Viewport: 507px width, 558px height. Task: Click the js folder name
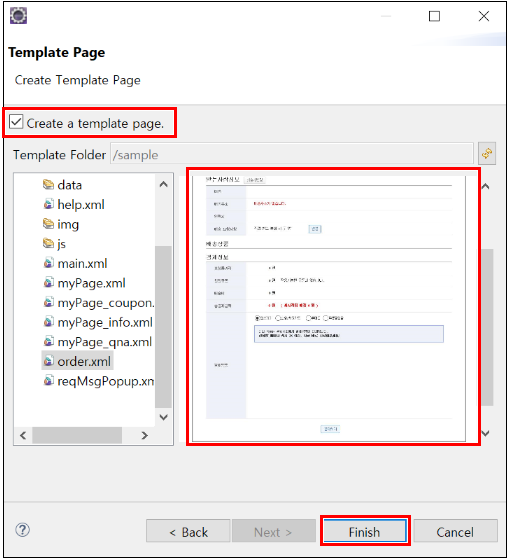tap(62, 244)
